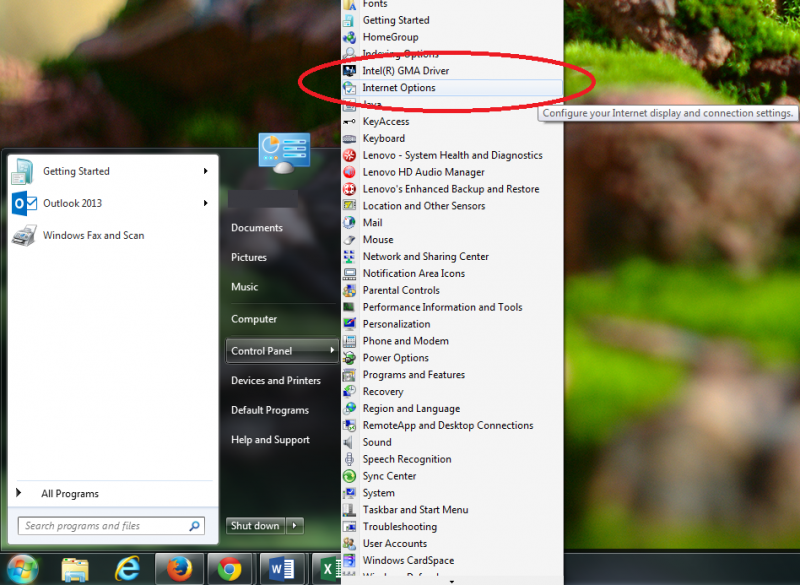Open Pictures from the Start menu

(x=248, y=258)
